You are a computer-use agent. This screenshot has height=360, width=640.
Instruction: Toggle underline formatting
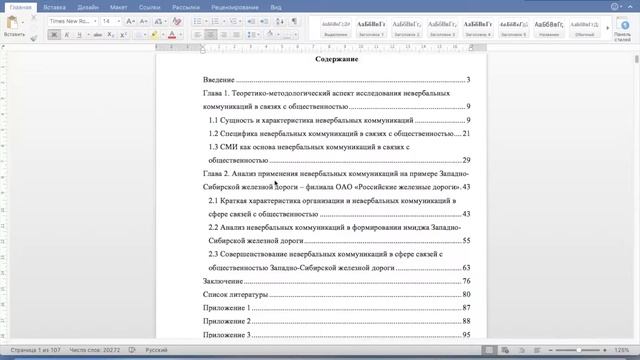[79, 35]
